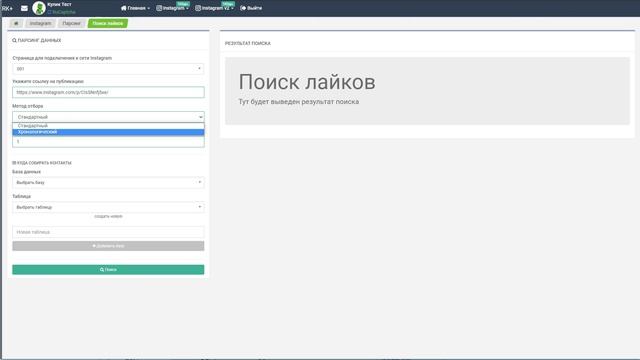
Task: Click the house icon in Главная menu
Action: tap(123, 8)
